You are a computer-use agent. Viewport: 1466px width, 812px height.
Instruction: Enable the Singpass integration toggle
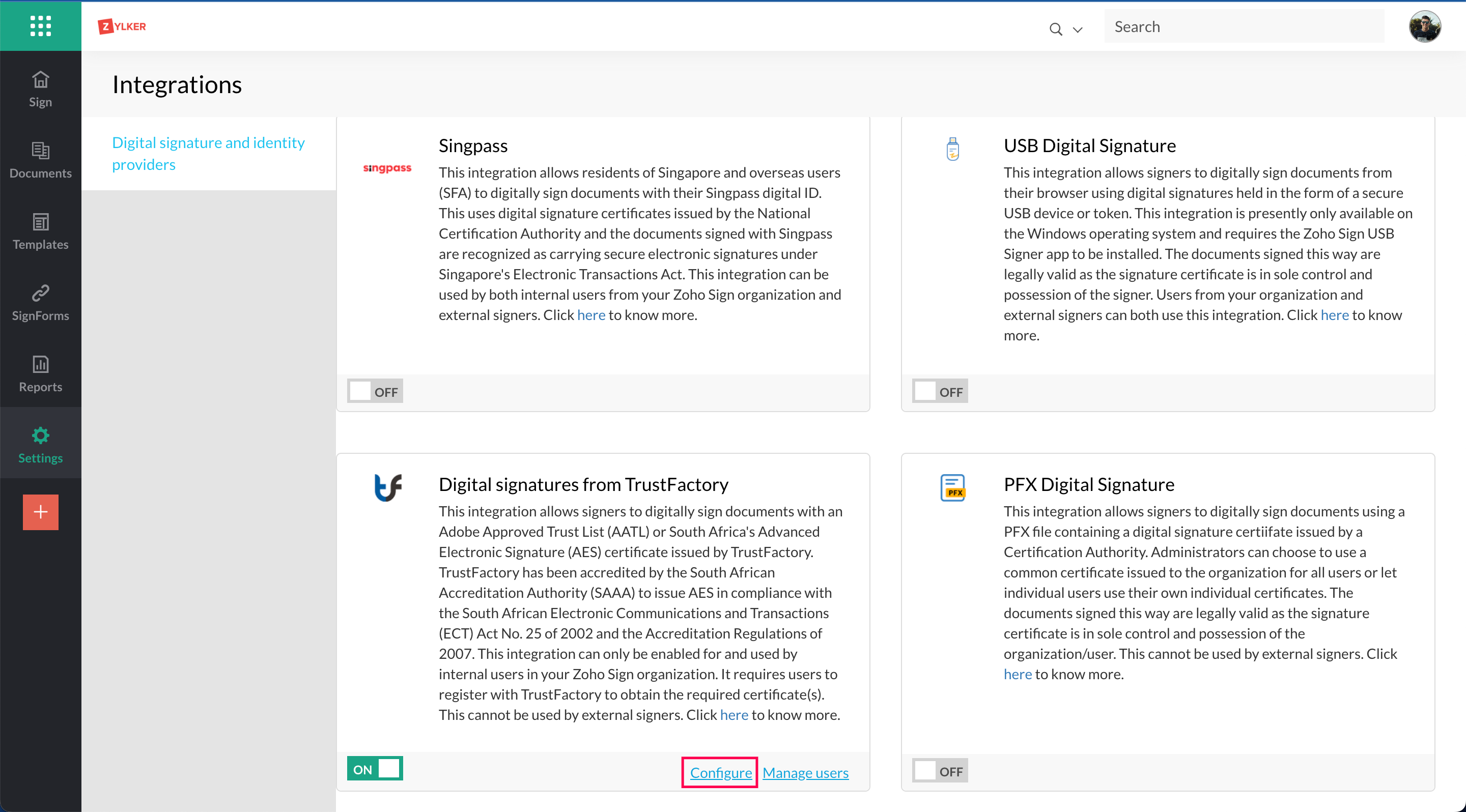click(x=375, y=391)
